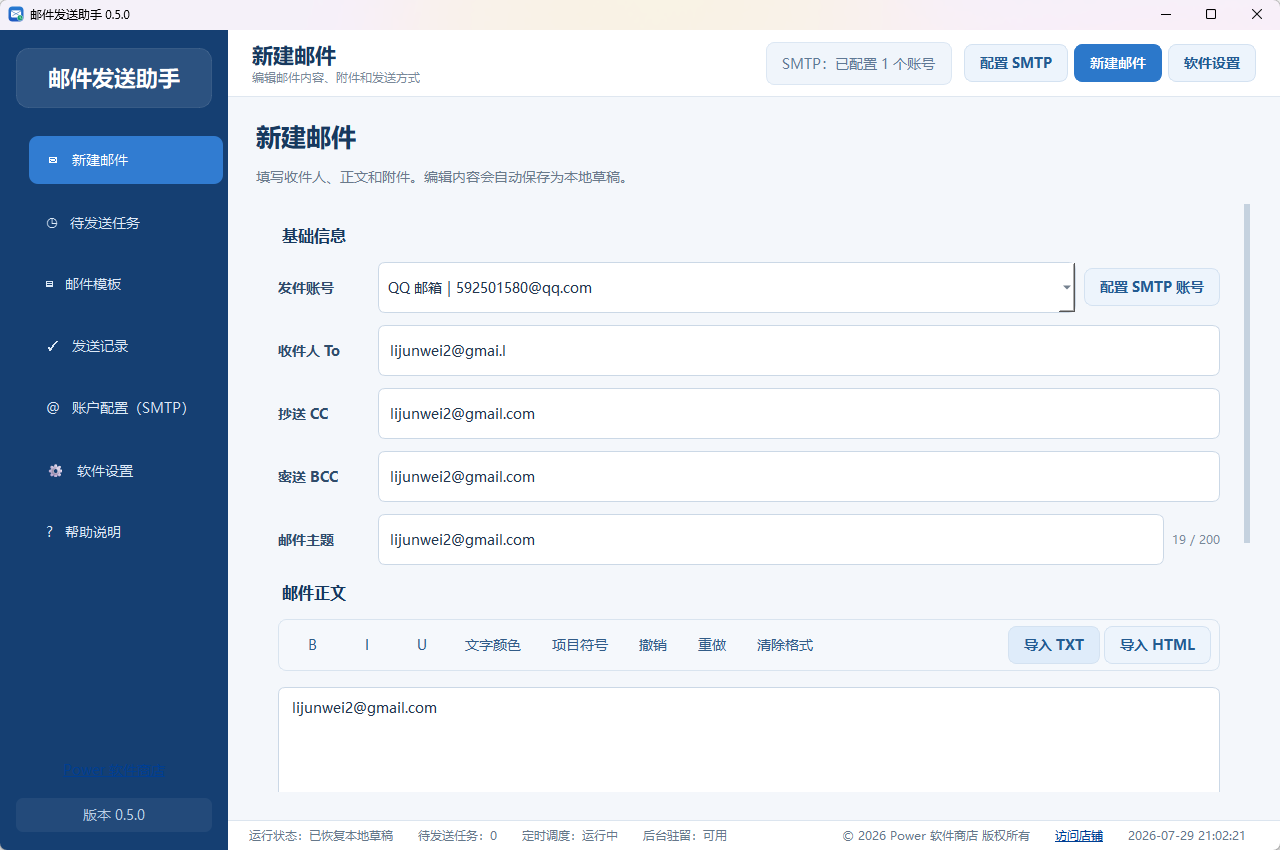The height and width of the screenshot is (850, 1280).
Task: Click the 2026-07-29 21:02:21 timestamp
Action: pos(1186,836)
